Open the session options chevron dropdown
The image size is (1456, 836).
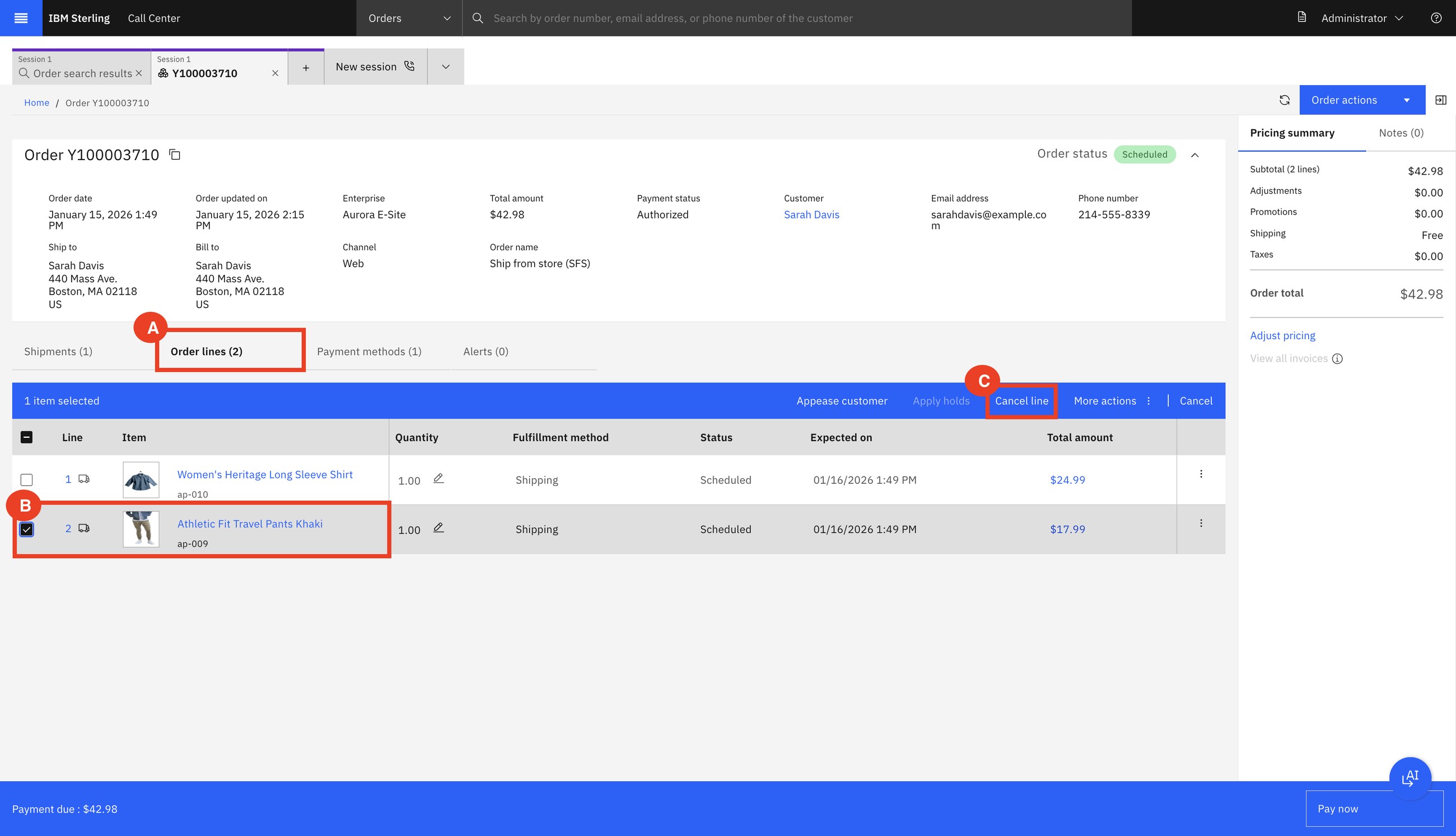446,67
